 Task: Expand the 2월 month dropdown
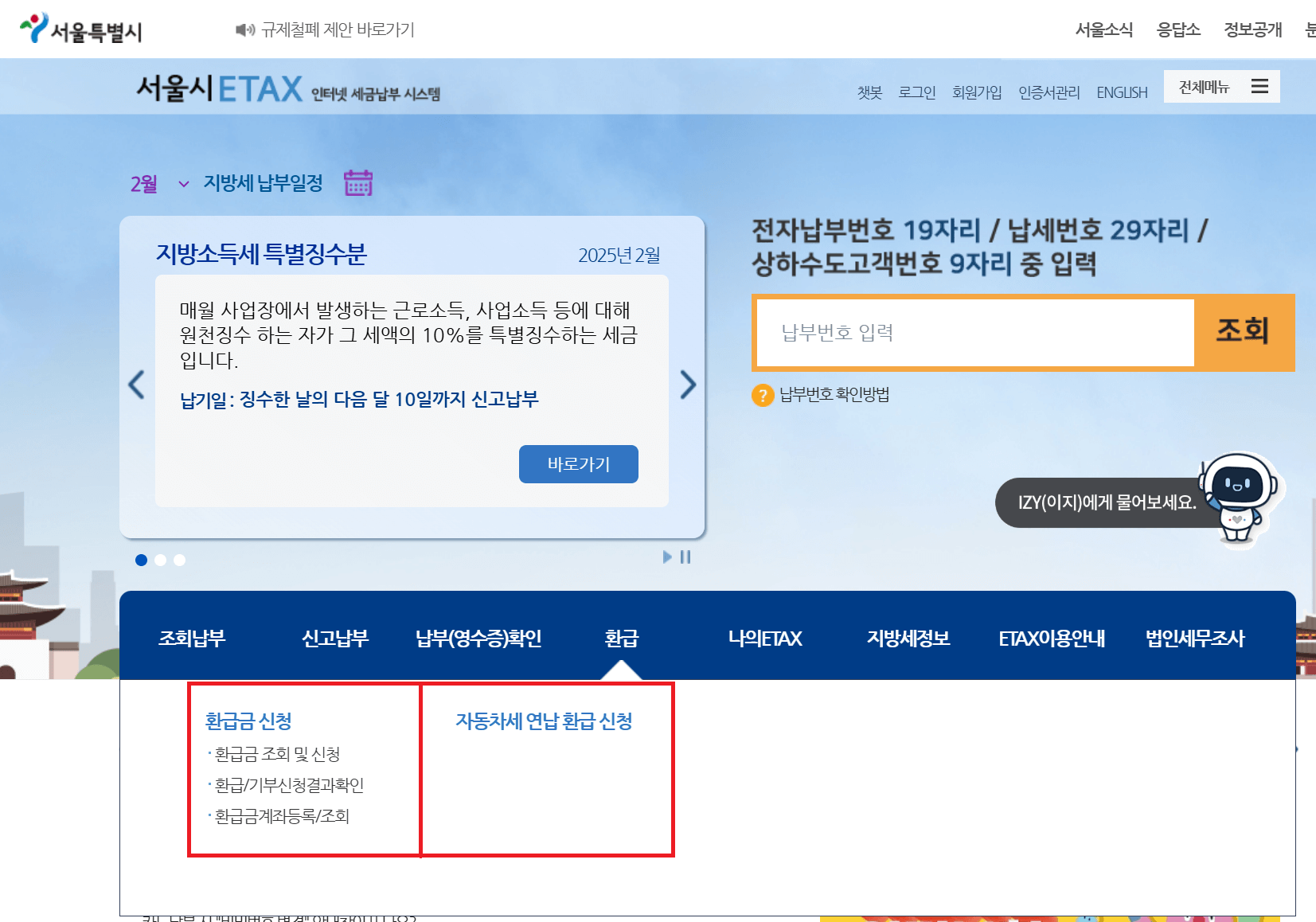click(x=160, y=184)
